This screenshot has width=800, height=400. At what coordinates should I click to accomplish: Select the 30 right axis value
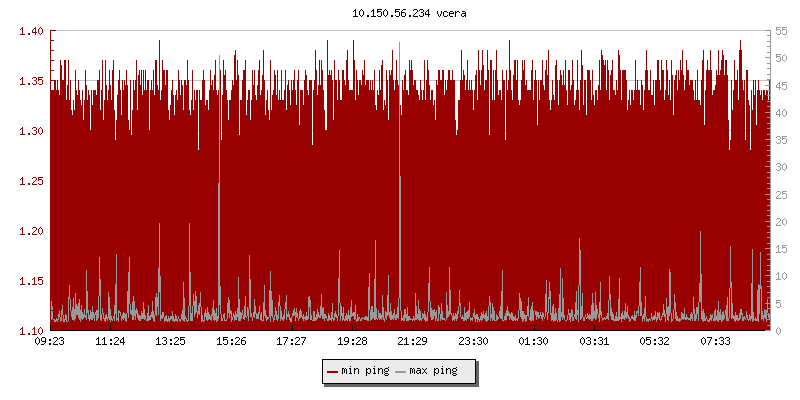click(x=779, y=167)
